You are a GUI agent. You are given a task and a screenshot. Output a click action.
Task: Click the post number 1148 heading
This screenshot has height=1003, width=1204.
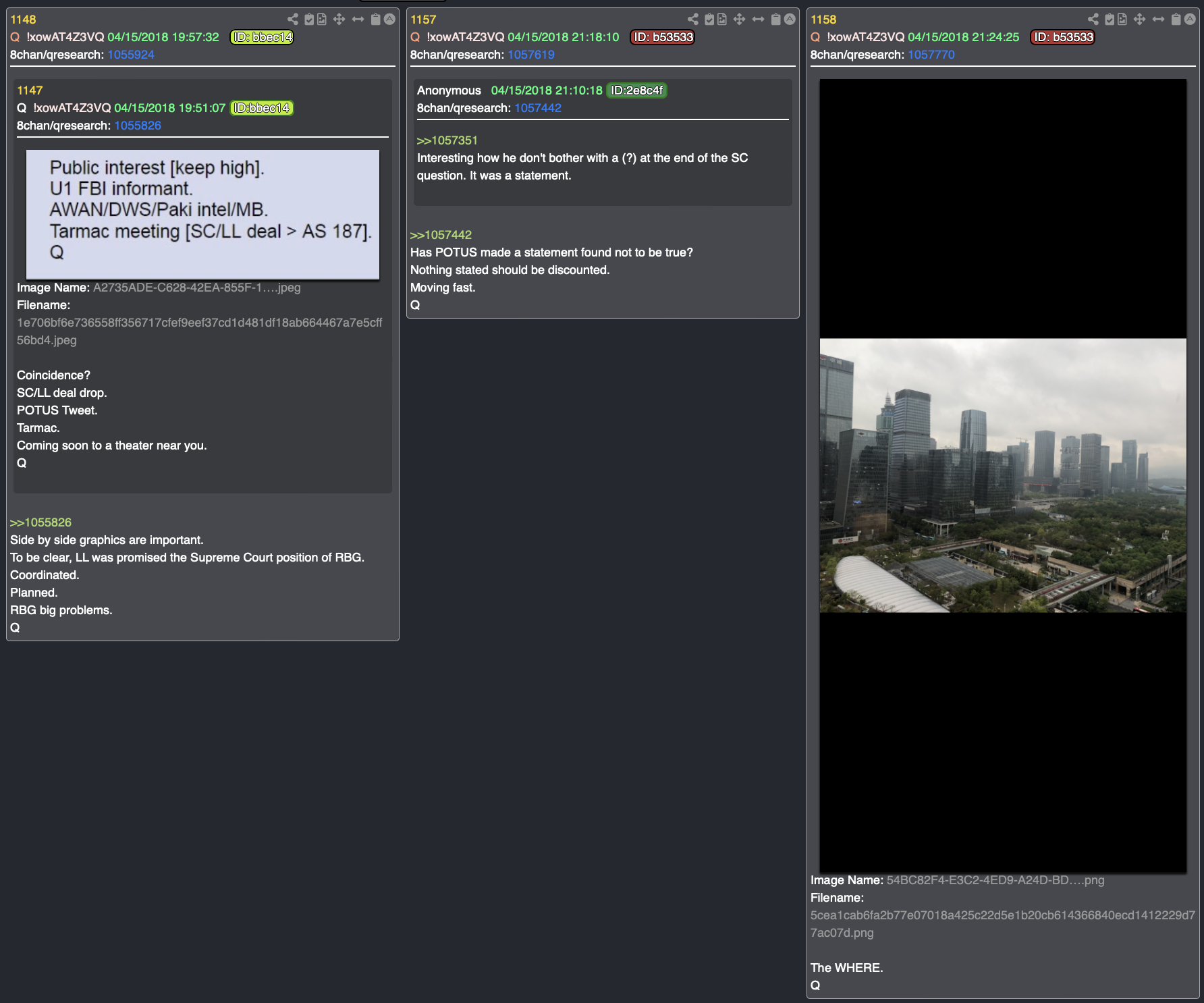[23, 20]
